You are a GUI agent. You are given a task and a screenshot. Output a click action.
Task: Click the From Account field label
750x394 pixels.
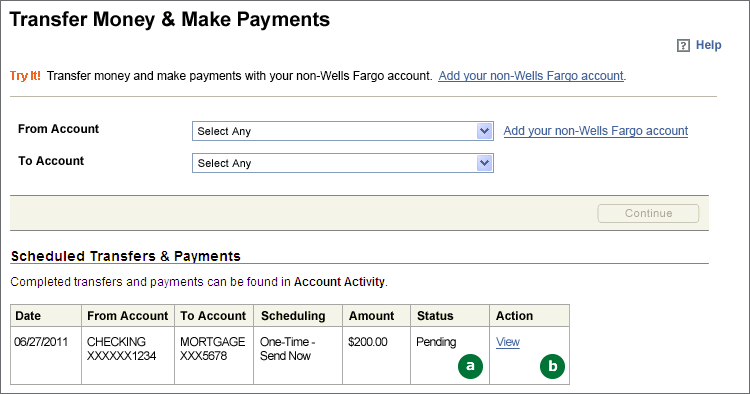click(x=58, y=129)
